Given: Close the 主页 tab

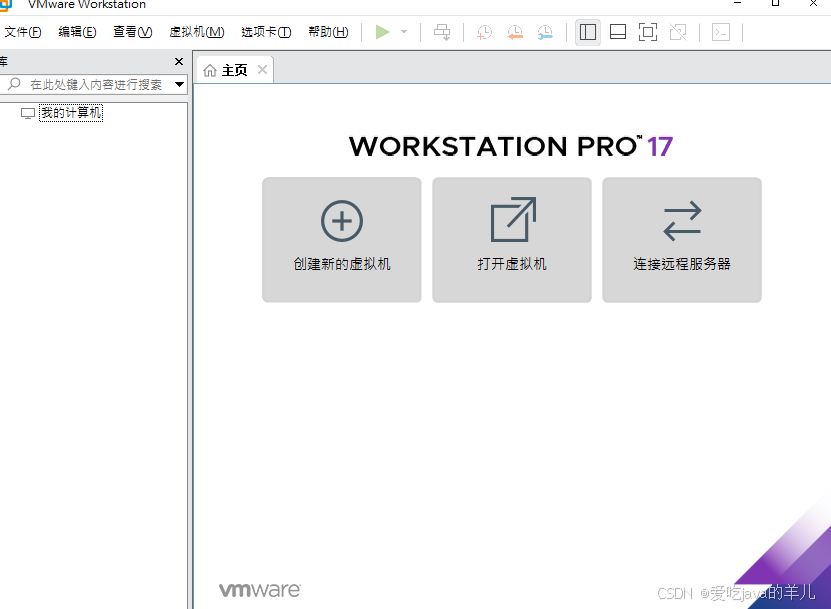Looking at the screenshot, I should 262,69.
